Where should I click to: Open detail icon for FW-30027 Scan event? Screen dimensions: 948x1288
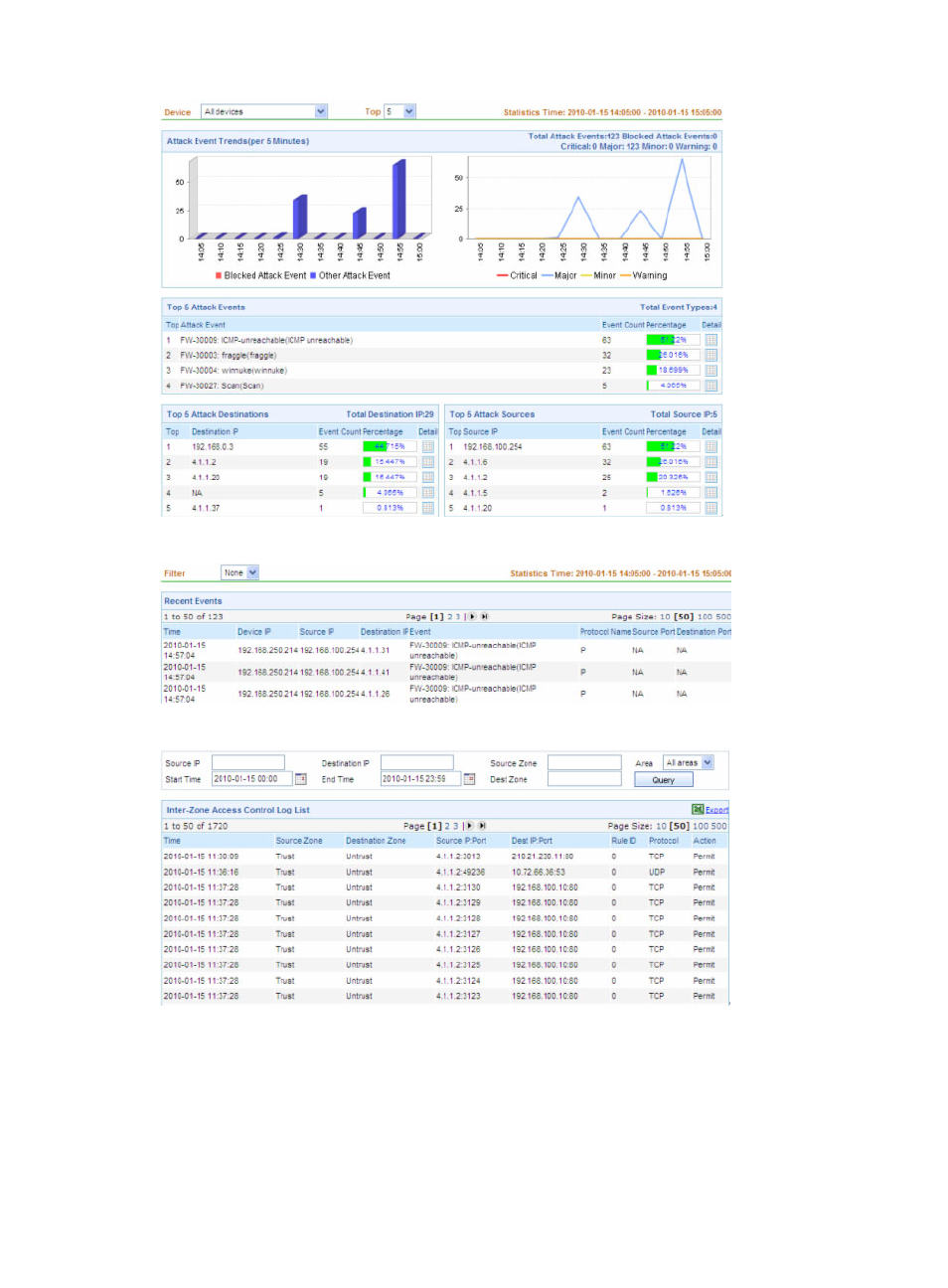[x=711, y=386]
